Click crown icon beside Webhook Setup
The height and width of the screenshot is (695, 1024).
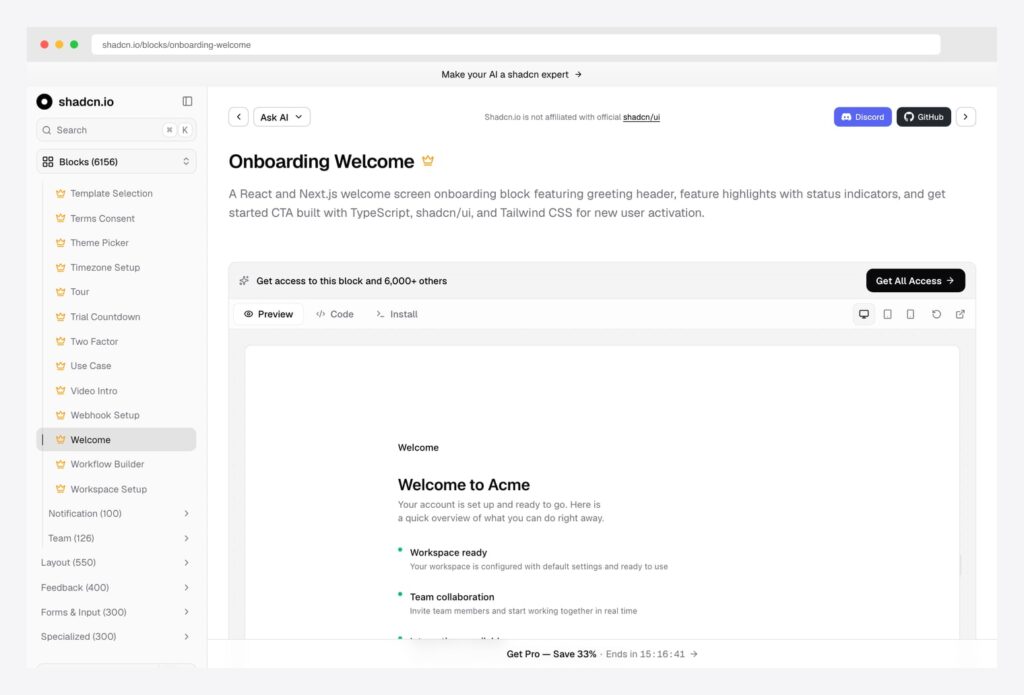(x=61, y=415)
